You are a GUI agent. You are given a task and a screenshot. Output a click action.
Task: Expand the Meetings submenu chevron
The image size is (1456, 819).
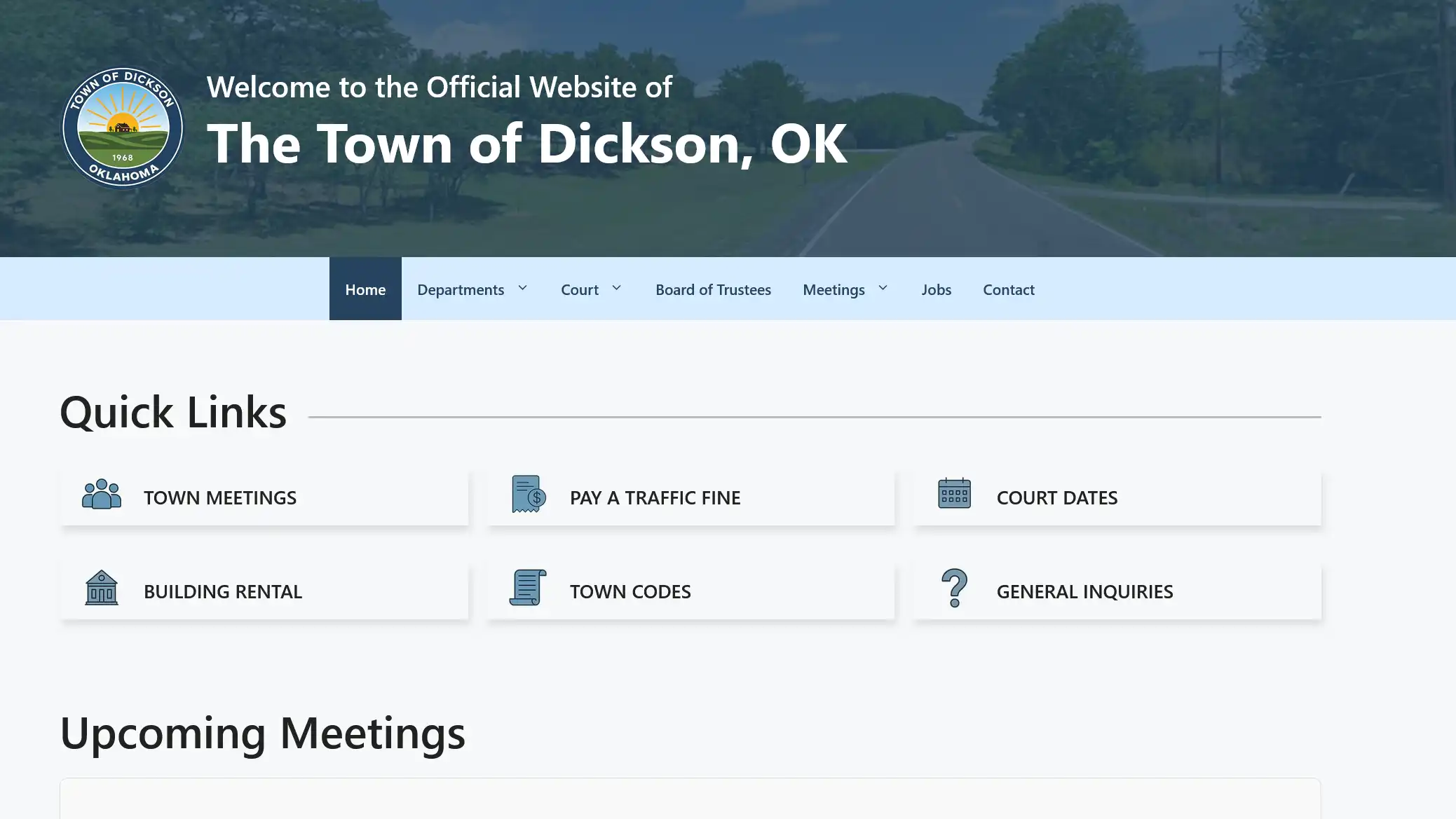pyautogui.click(x=883, y=288)
